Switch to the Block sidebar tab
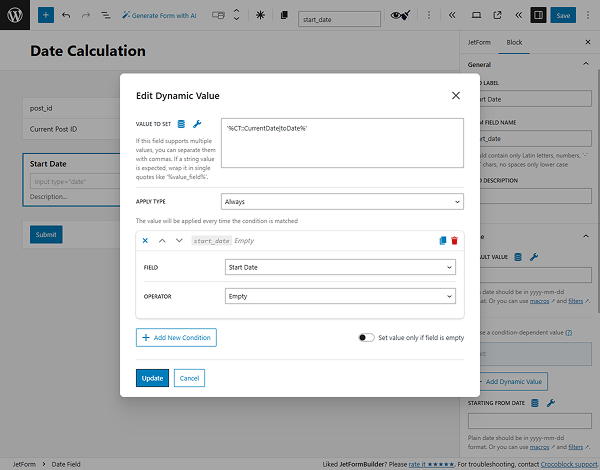The image size is (600, 470). (x=514, y=42)
